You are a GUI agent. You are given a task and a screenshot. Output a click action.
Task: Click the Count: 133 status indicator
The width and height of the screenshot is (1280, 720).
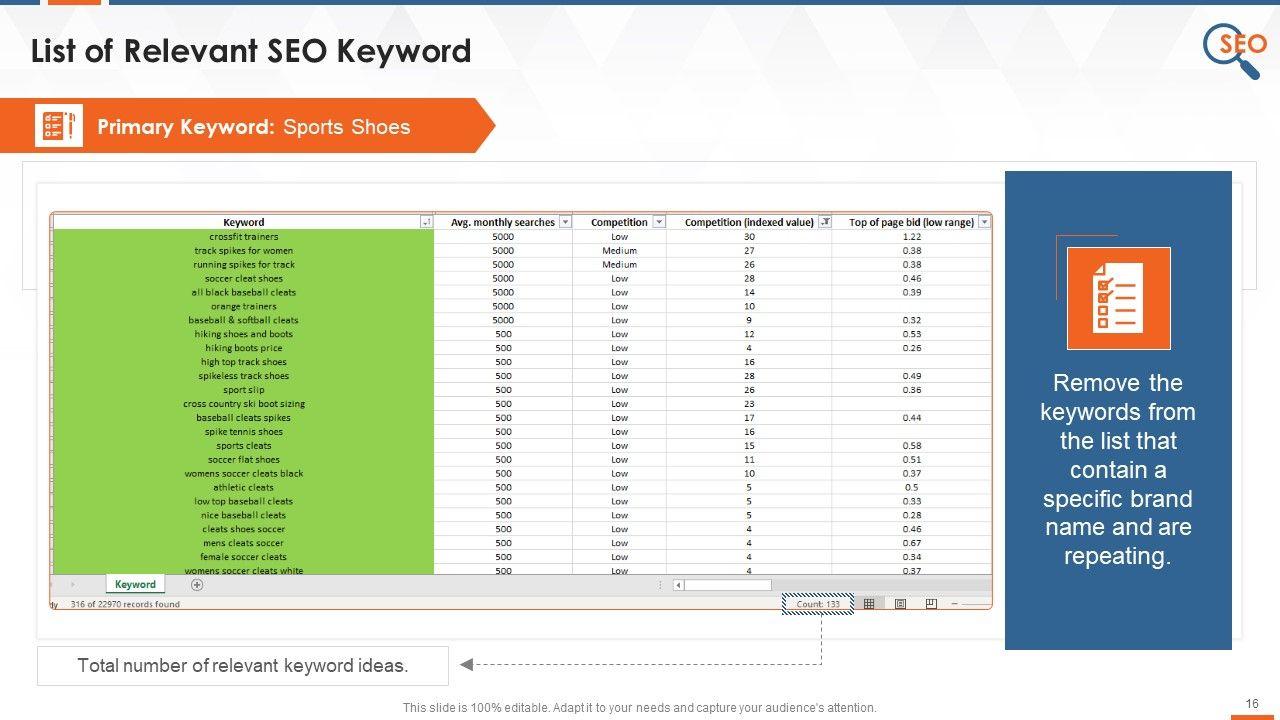[x=818, y=604]
